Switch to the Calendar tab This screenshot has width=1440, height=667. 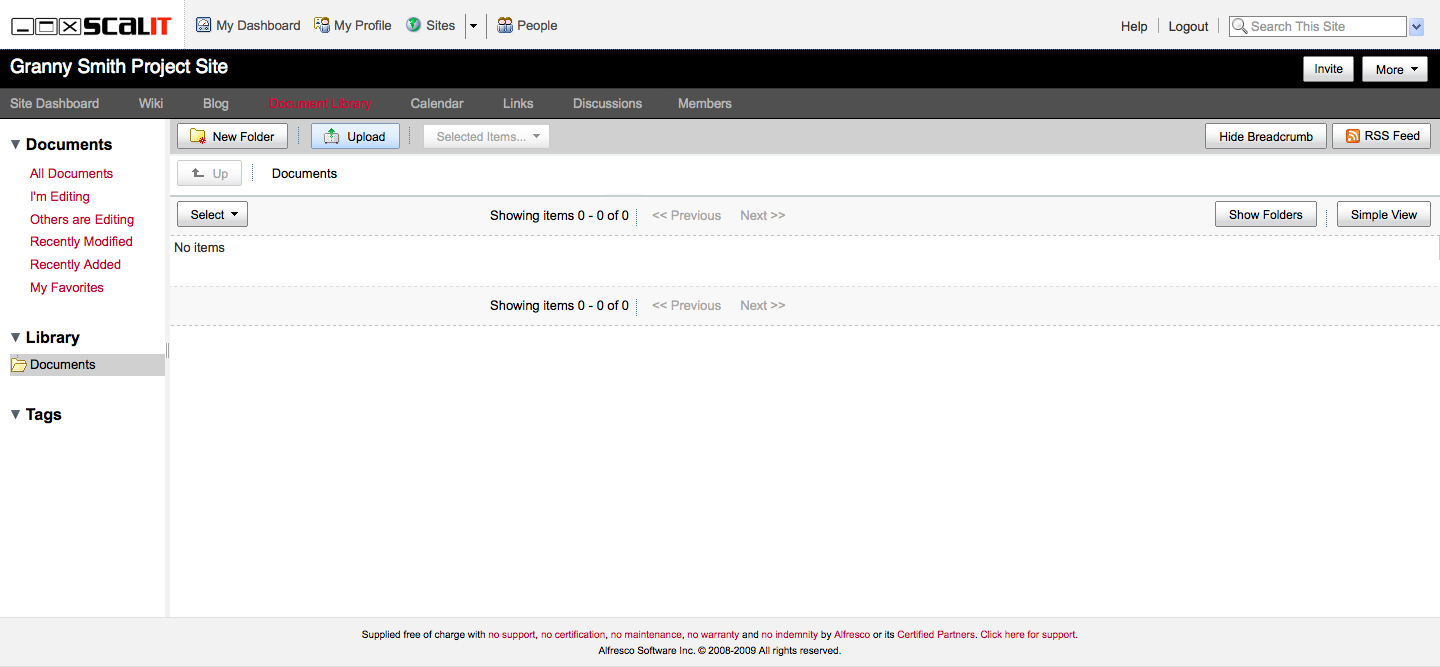[x=437, y=103]
